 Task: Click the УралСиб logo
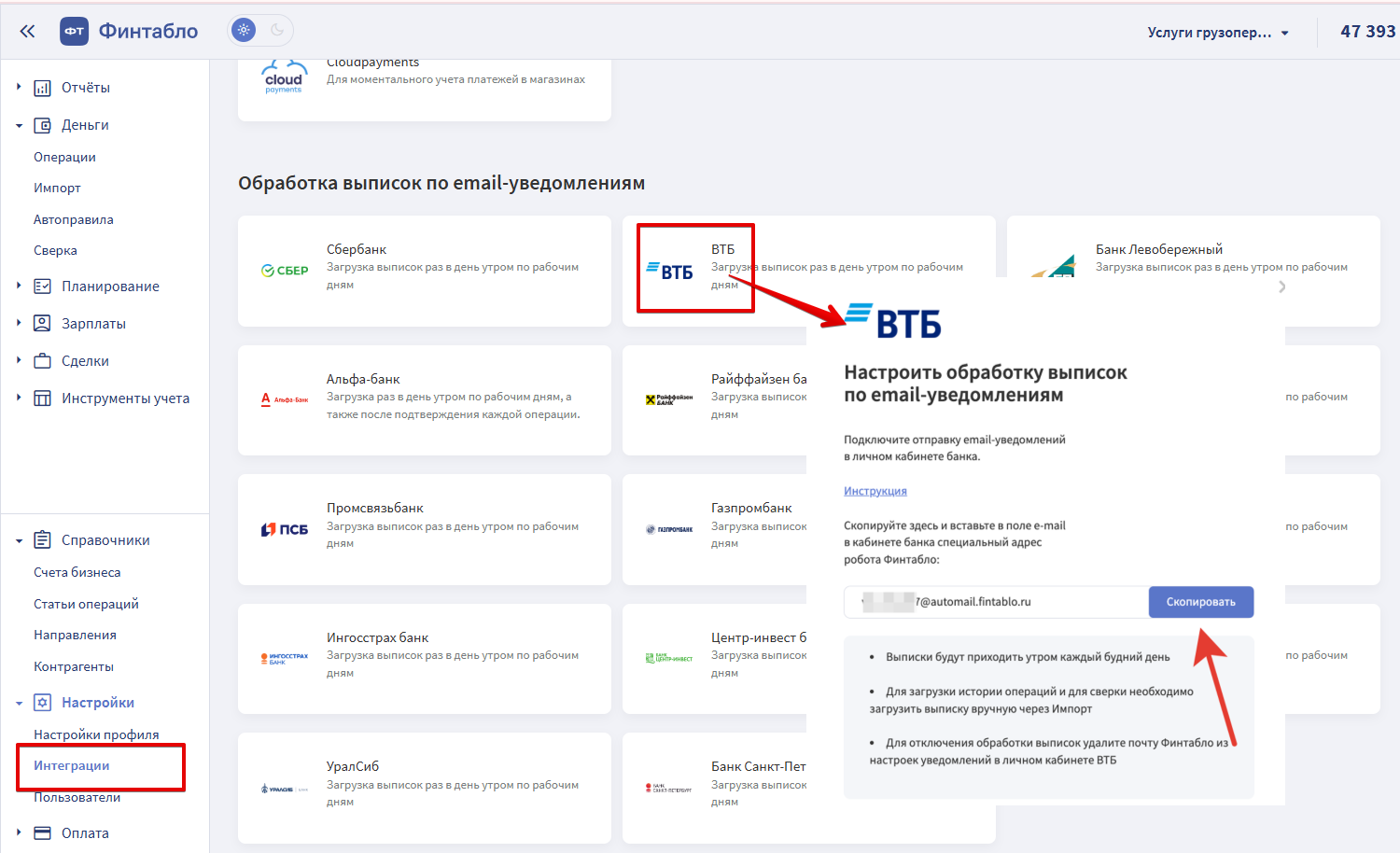click(x=285, y=789)
